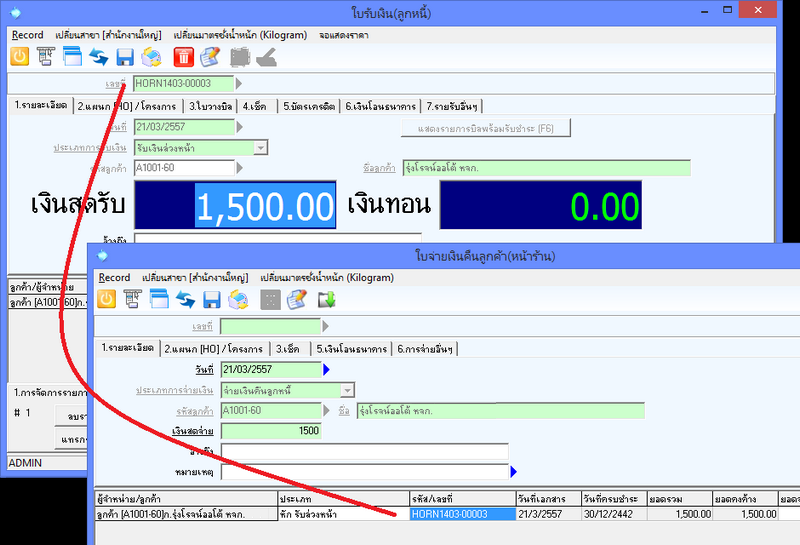Click the red trash delete icon in receipt toolbar
This screenshot has width=800, height=545.
183,57
